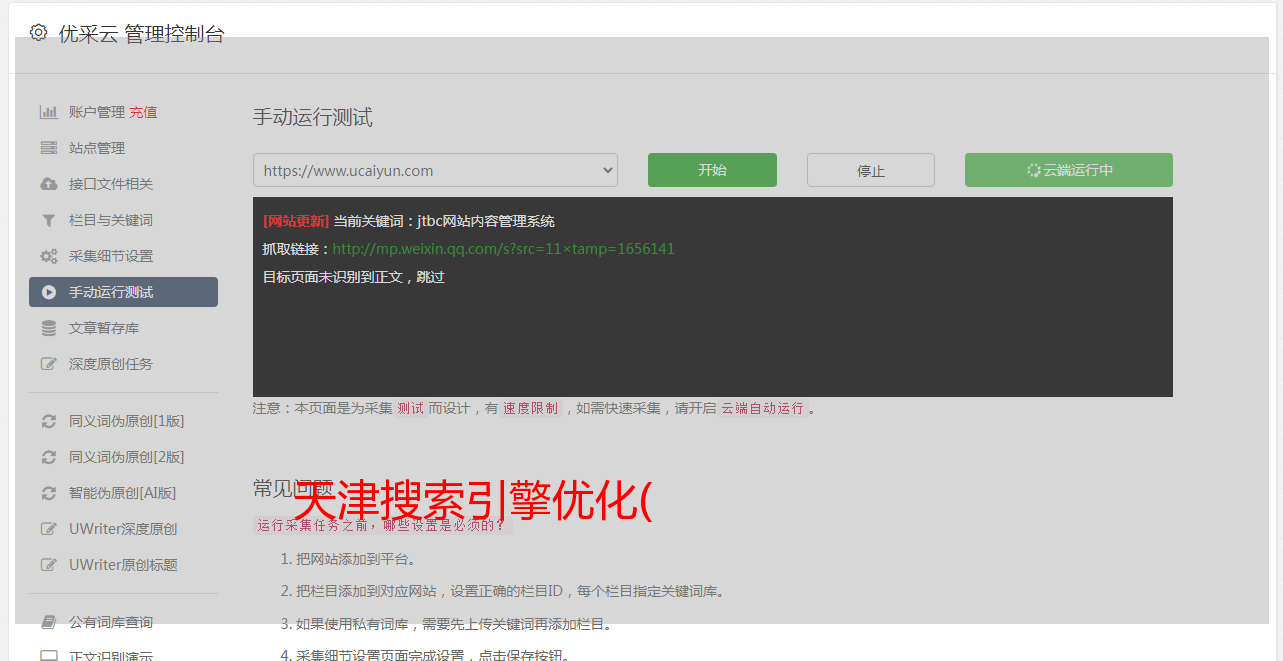Click the green 开始 button
This screenshot has width=1283, height=661.
pos(712,170)
